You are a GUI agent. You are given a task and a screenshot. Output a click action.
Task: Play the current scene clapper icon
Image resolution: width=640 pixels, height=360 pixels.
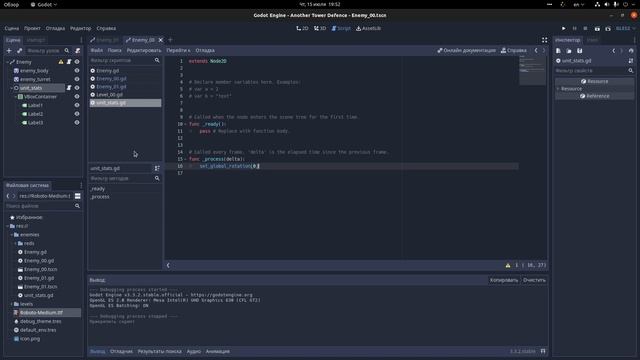coord(597,29)
